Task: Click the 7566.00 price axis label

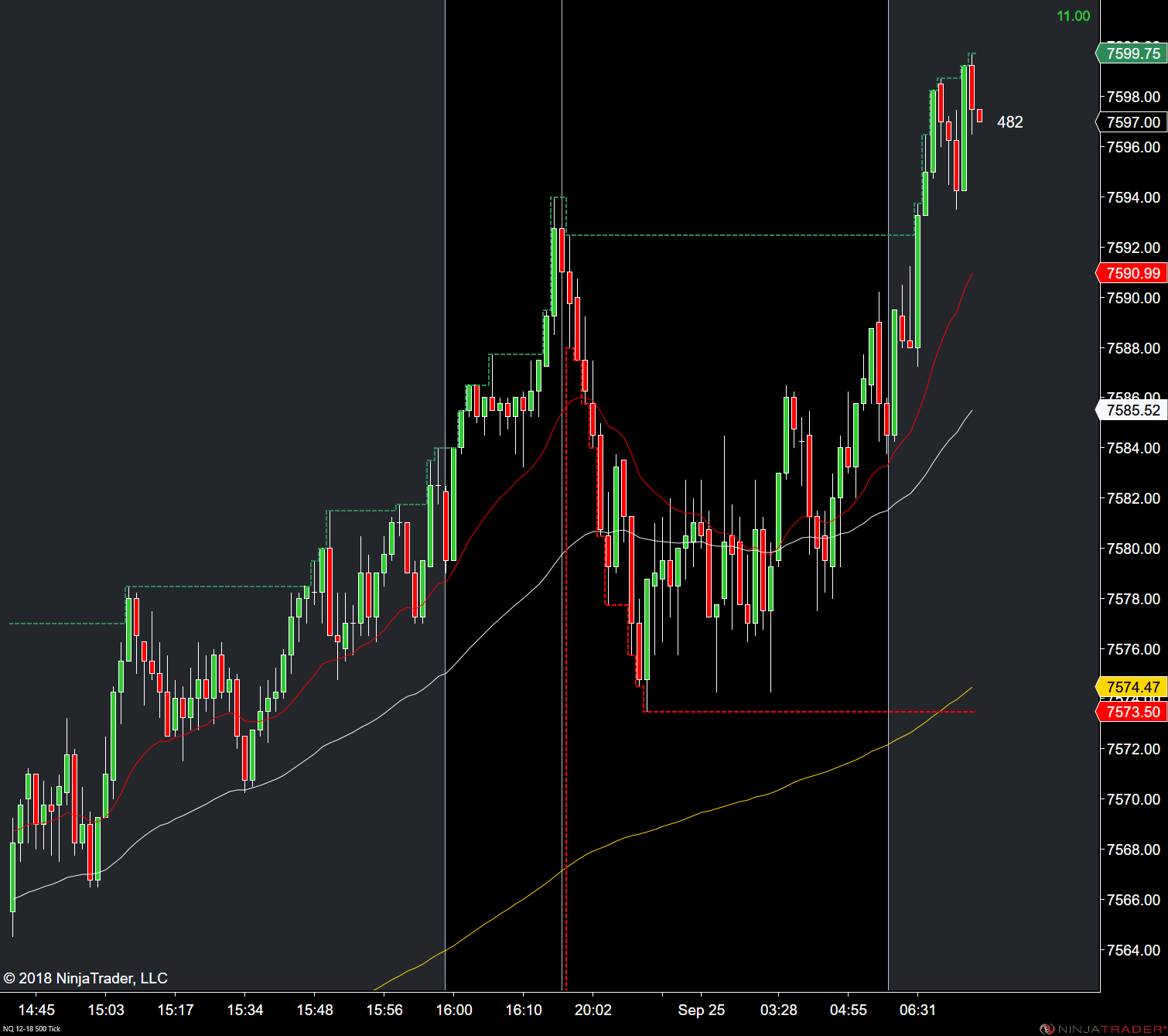Action: [x=1133, y=900]
